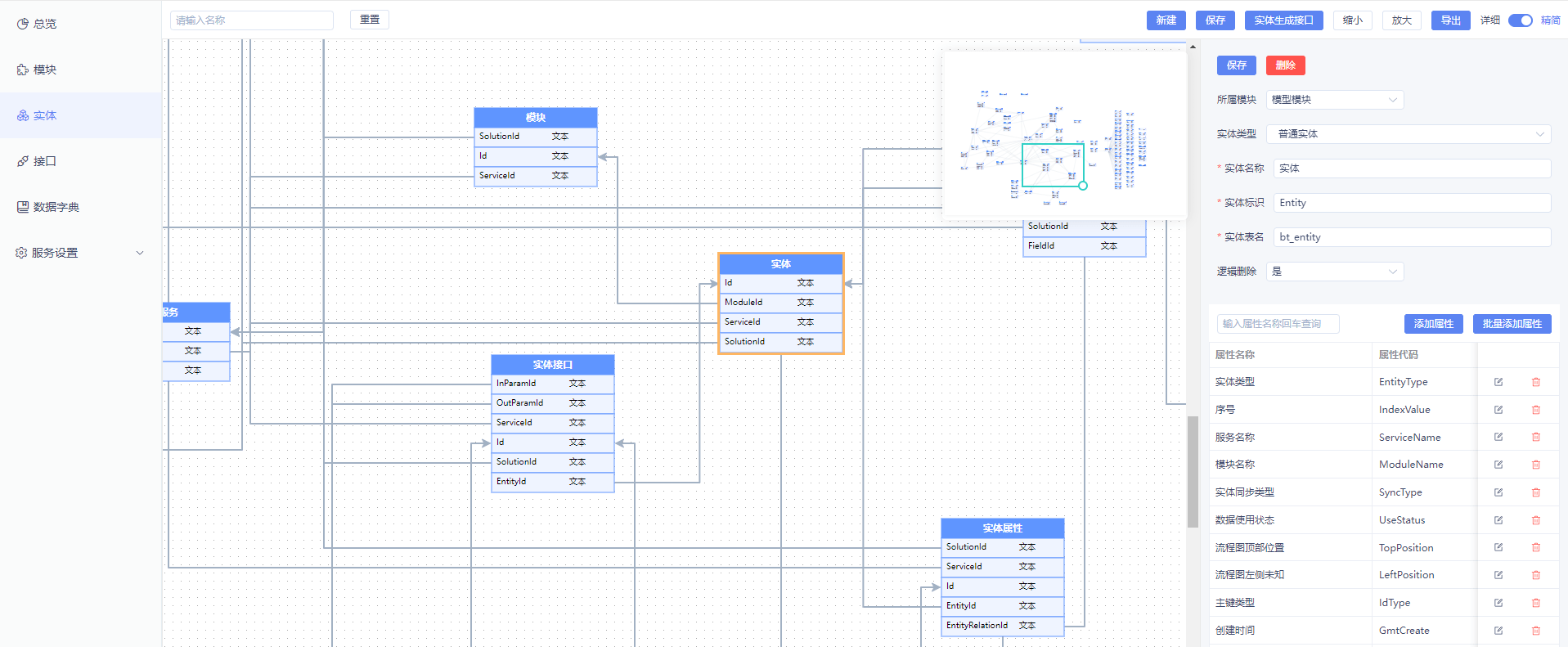Click the 实体生成接口 button

[x=1283, y=20]
